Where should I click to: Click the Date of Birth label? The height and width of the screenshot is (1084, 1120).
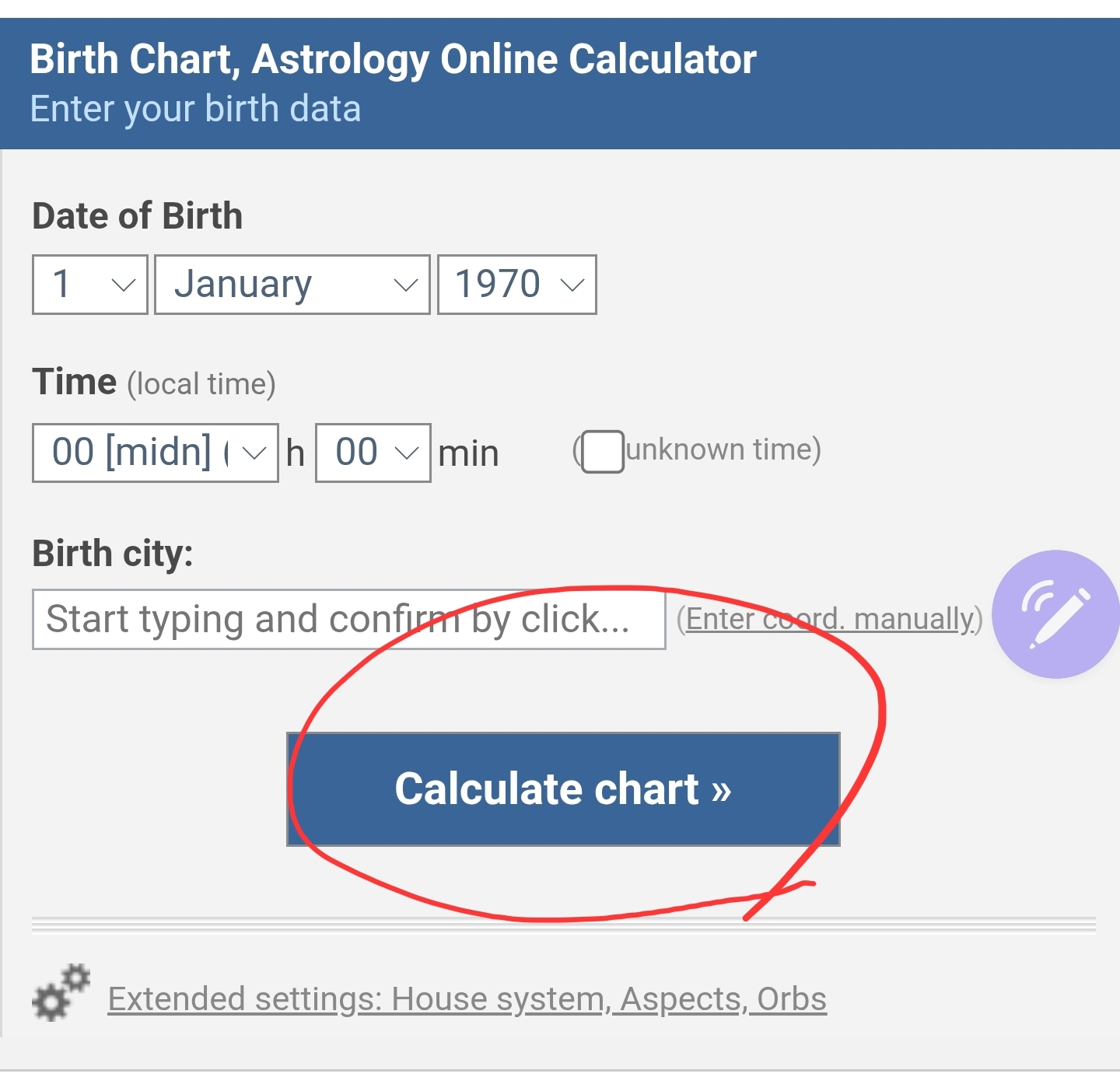137,216
